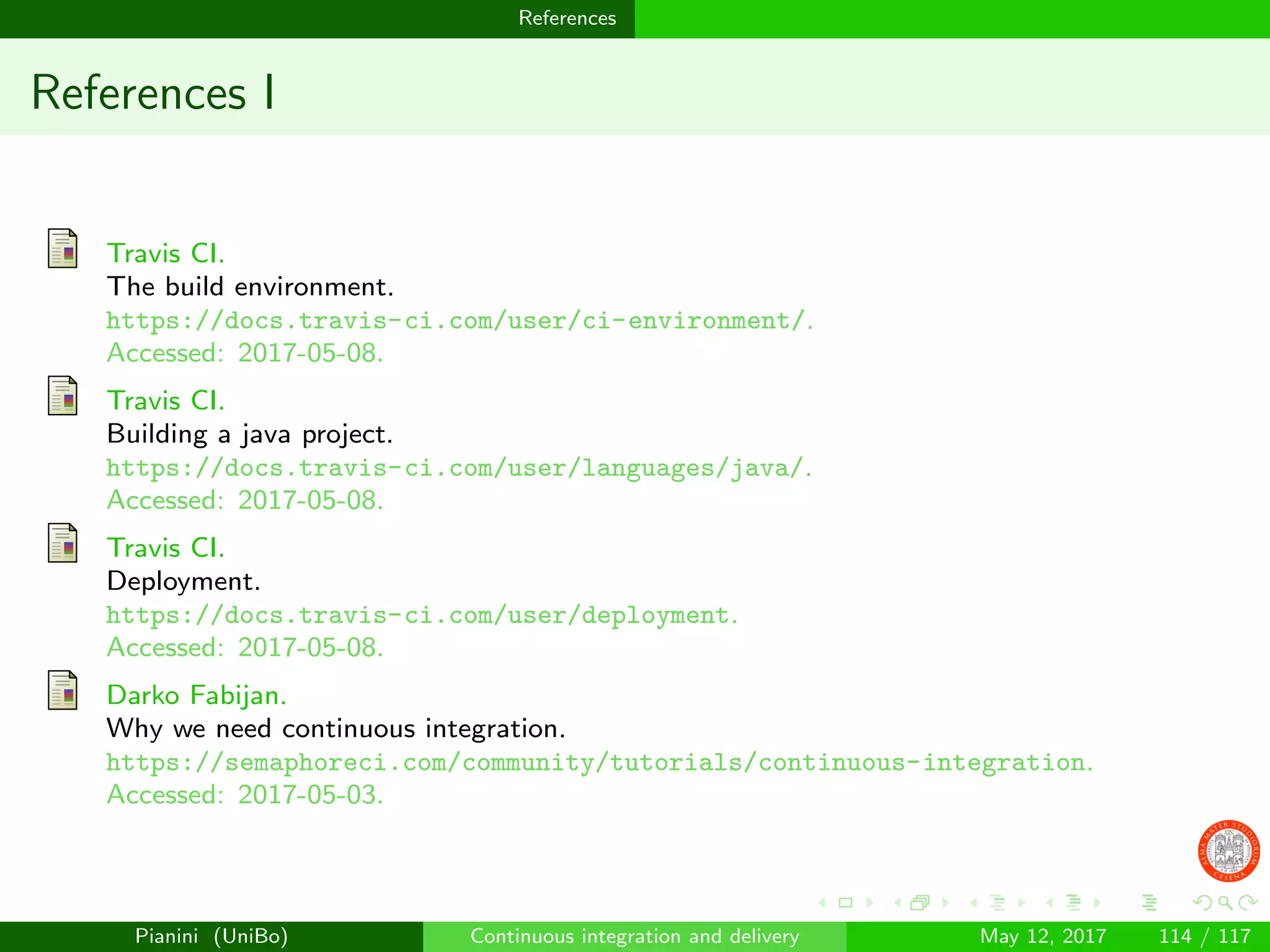Click the slide rectangle navigation icon
The height and width of the screenshot is (952, 1270).
coord(845,903)
